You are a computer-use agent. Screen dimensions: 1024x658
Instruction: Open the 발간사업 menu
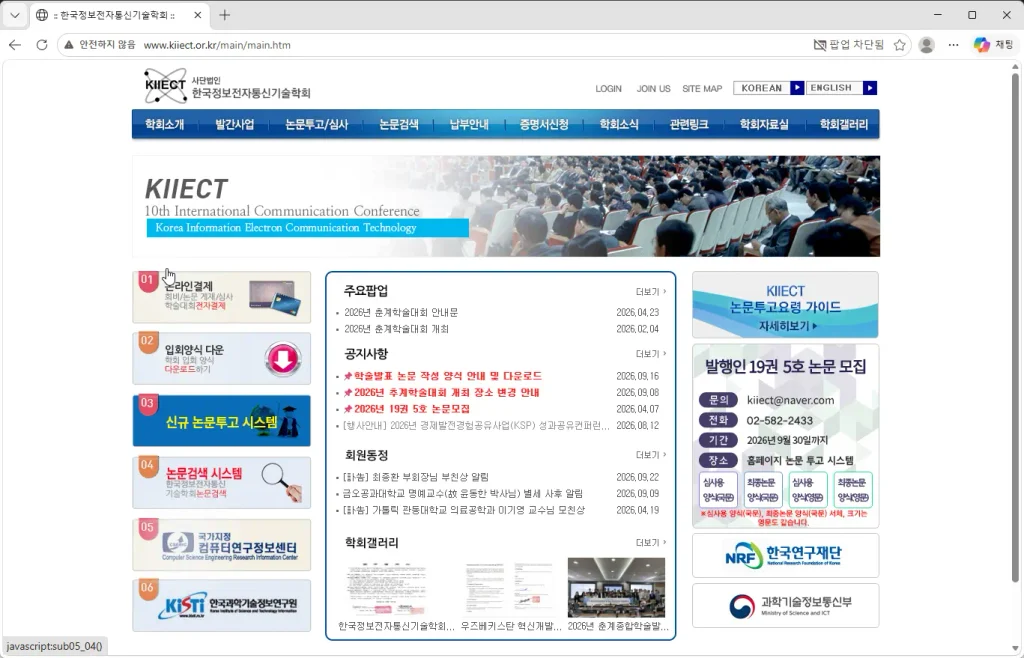234,125
